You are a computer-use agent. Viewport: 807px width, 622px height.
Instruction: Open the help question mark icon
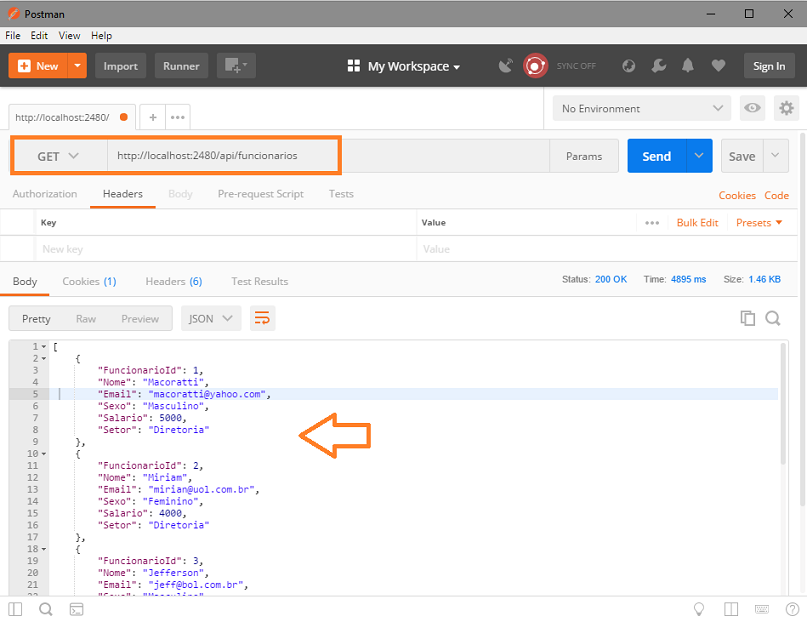pyautogui.click(x=793, y=610)
